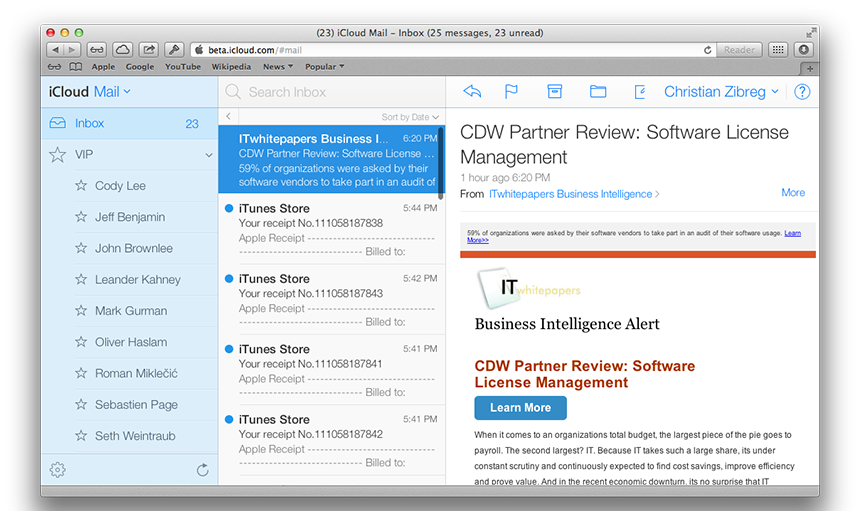
Task: Click the glasses icon in bookmarks bar
Action: [x=54, y=66]
